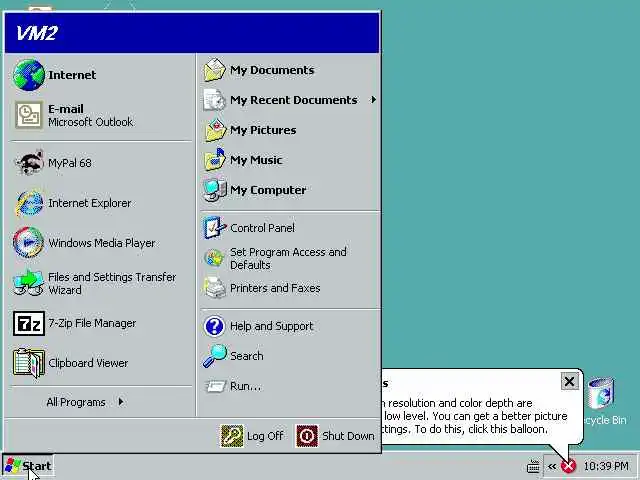Viewport: 640px width, 480px height.
Task: Open the Clipboard Viewer icon
Action: tap(29, 363)
